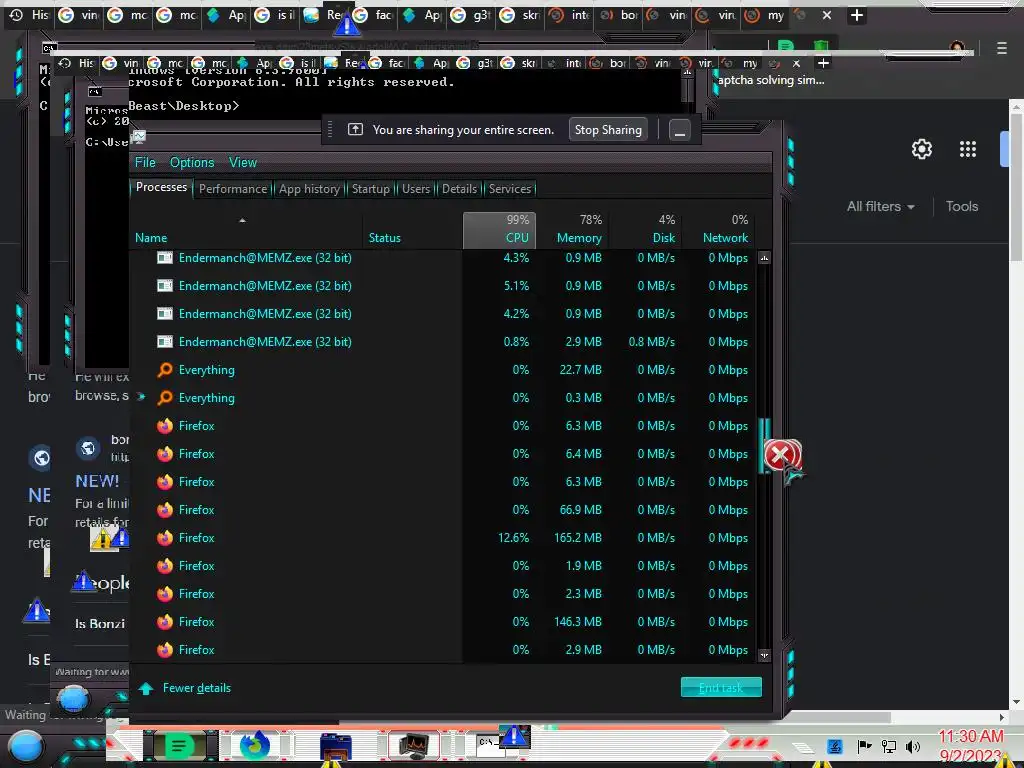Click Firefox icon in the 2.3 MB row
Image resolution: width=1024 pixels, height=768 pixels.
coord(165,594)
